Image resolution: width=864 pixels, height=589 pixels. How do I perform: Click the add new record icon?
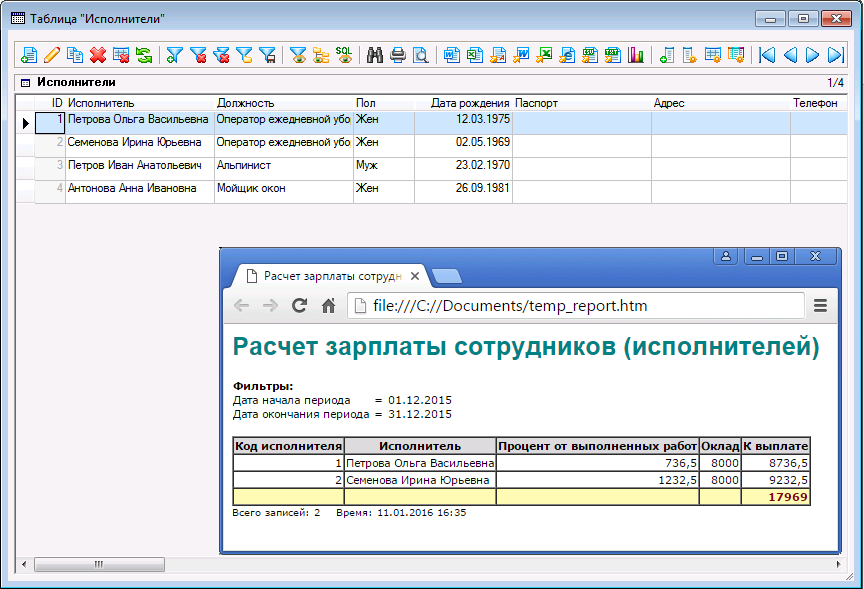(28, 55)
